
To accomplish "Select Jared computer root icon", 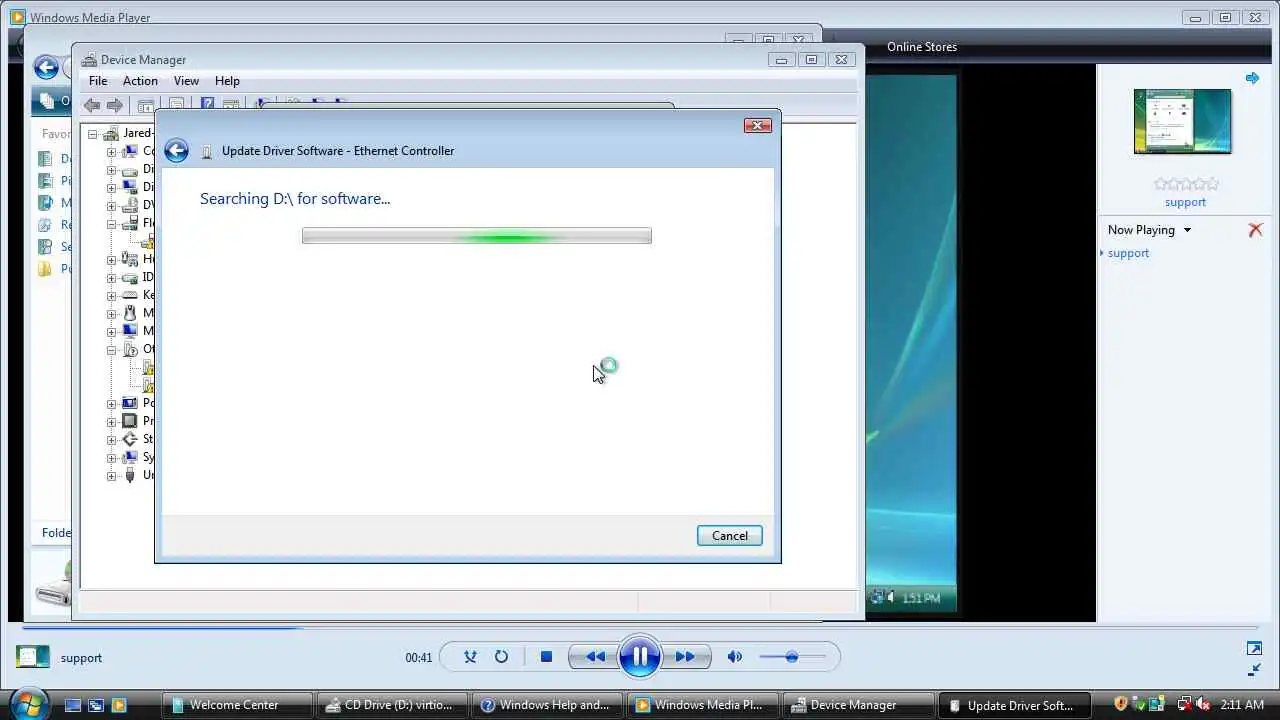I will point(110,134).
